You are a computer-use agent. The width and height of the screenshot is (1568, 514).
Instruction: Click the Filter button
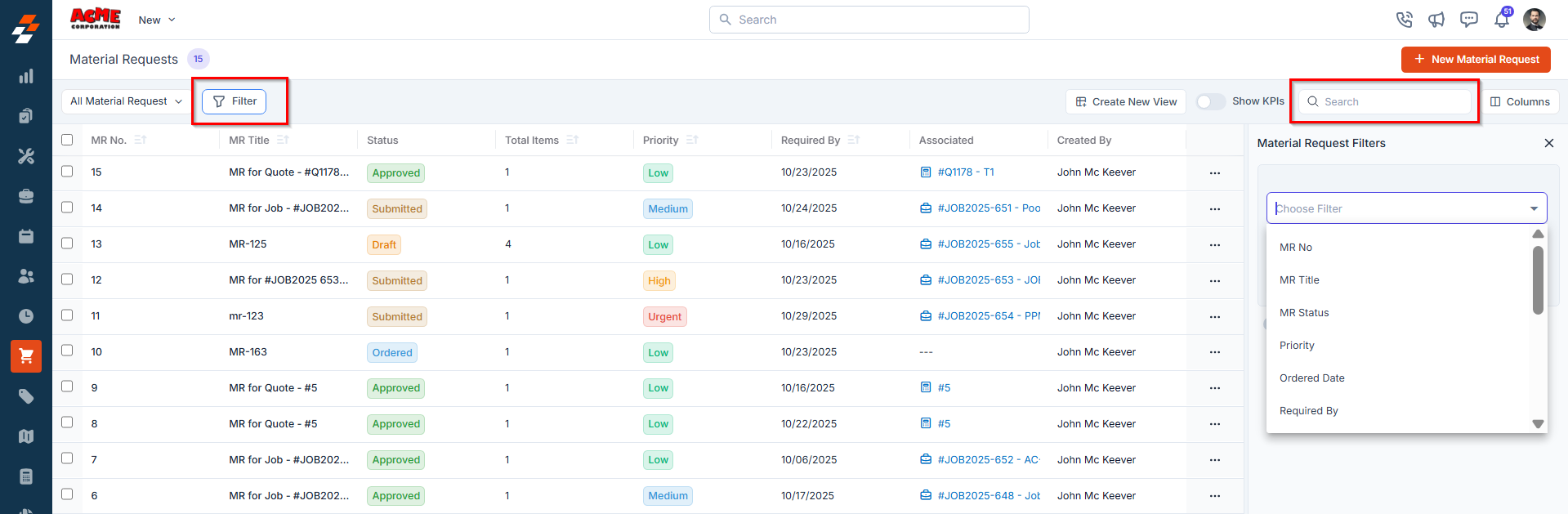[x=235, y=101]
